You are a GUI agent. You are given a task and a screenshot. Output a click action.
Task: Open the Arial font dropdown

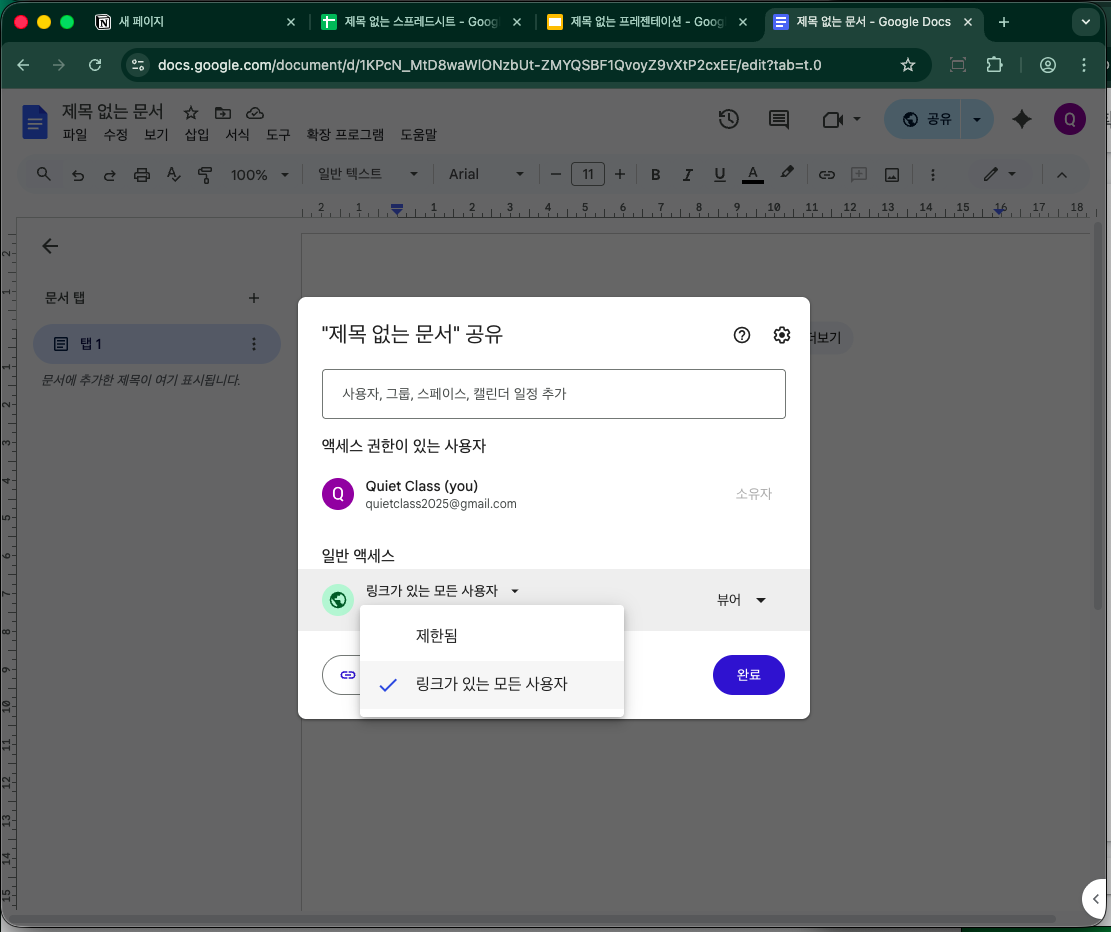486,175
